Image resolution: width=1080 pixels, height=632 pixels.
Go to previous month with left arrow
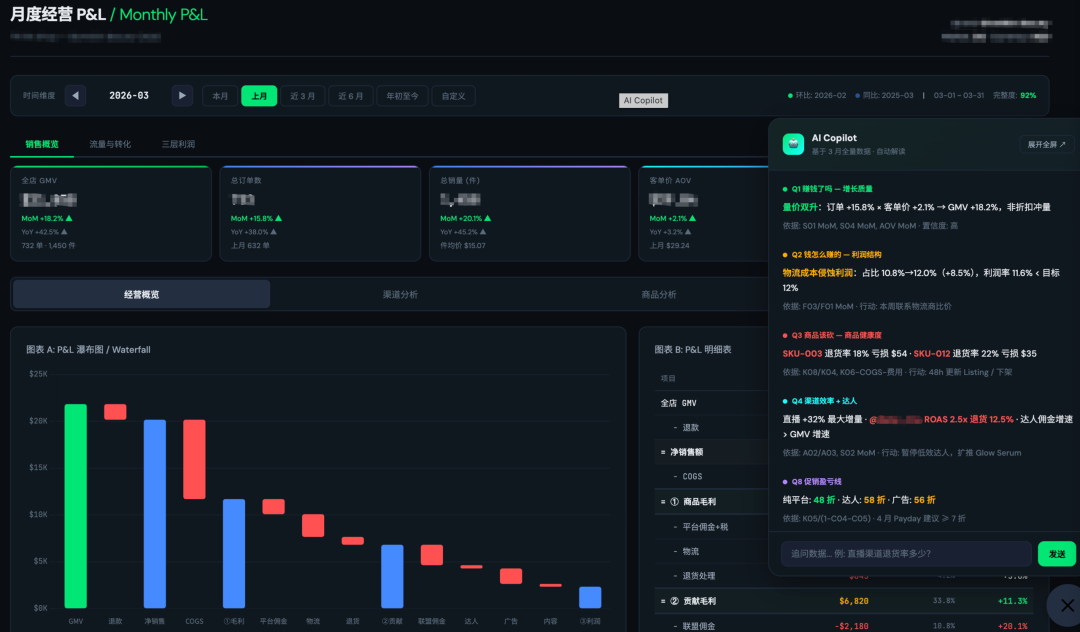coord(76,96)
